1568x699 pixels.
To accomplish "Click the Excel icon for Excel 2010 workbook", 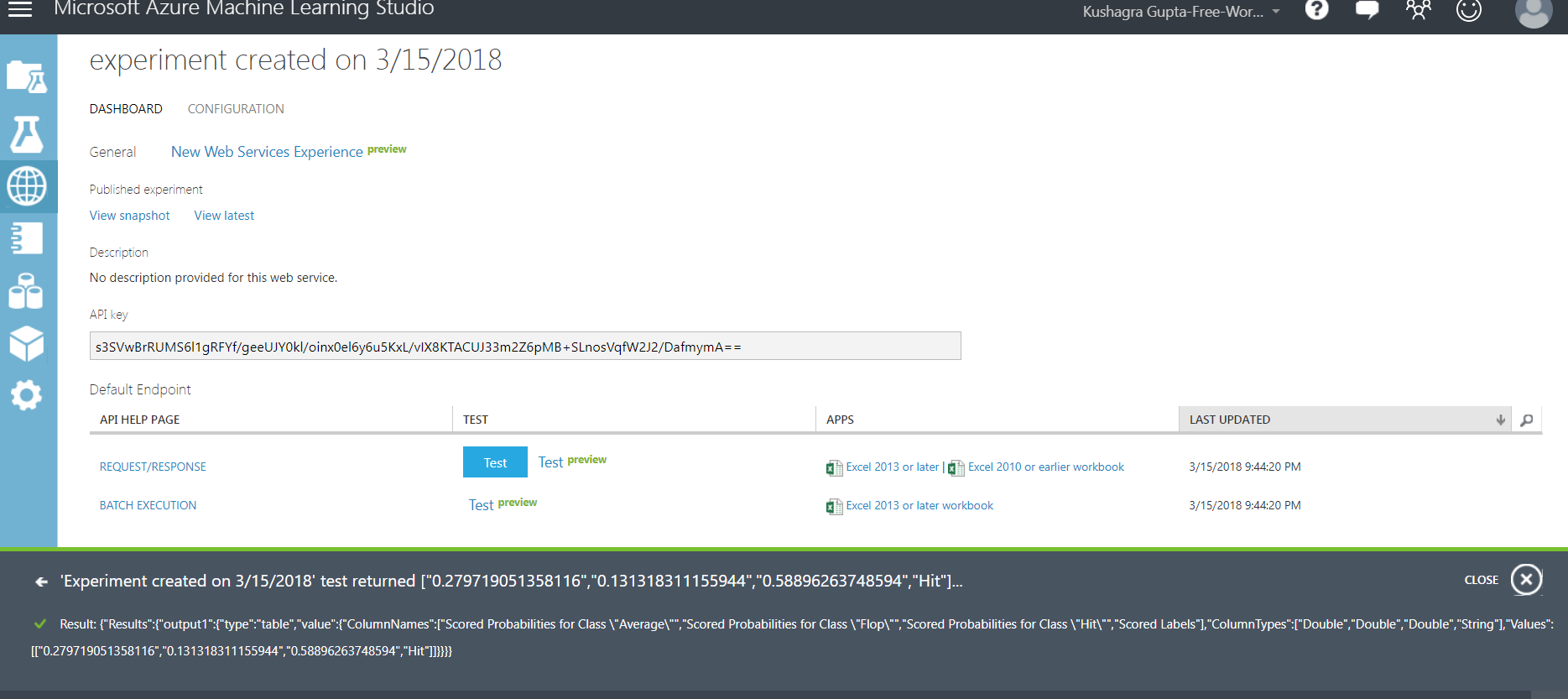I will click(x=956, y=468).
